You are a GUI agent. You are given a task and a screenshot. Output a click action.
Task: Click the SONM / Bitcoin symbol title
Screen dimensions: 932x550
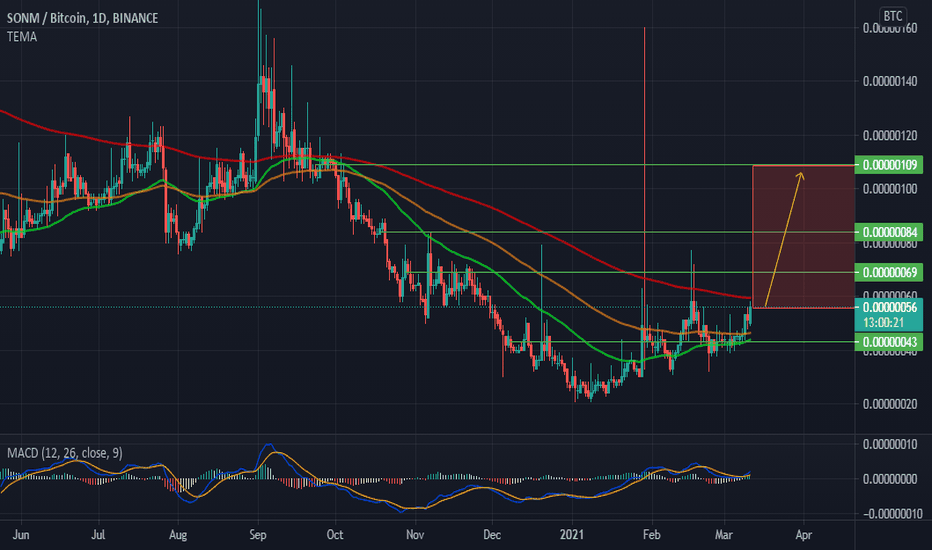pyautogui.click(x=83, y=18)
